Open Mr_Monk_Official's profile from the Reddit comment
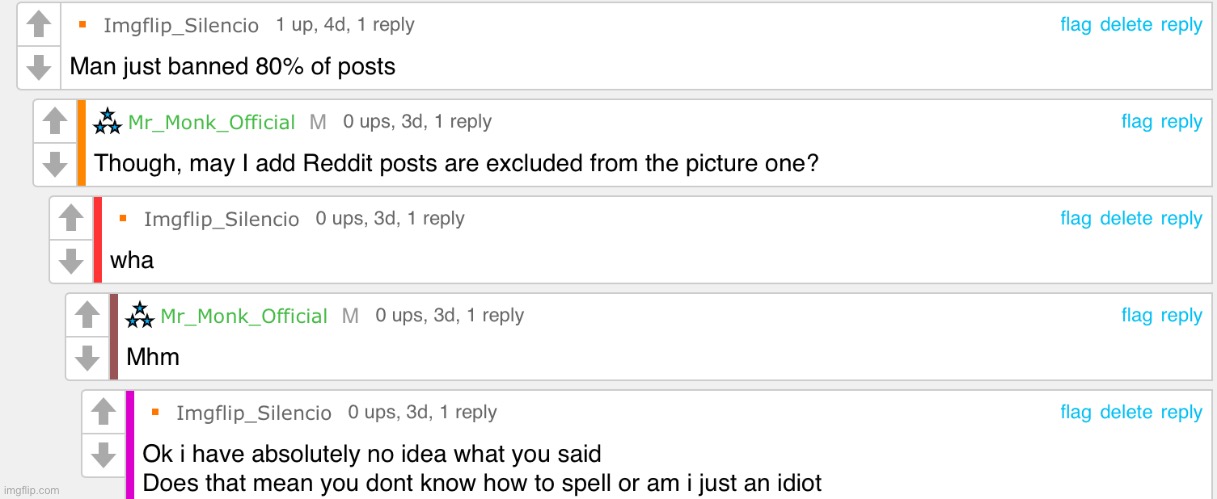Screen dimensions: 1217x499 pyautogui.click(x=211, y=123)
